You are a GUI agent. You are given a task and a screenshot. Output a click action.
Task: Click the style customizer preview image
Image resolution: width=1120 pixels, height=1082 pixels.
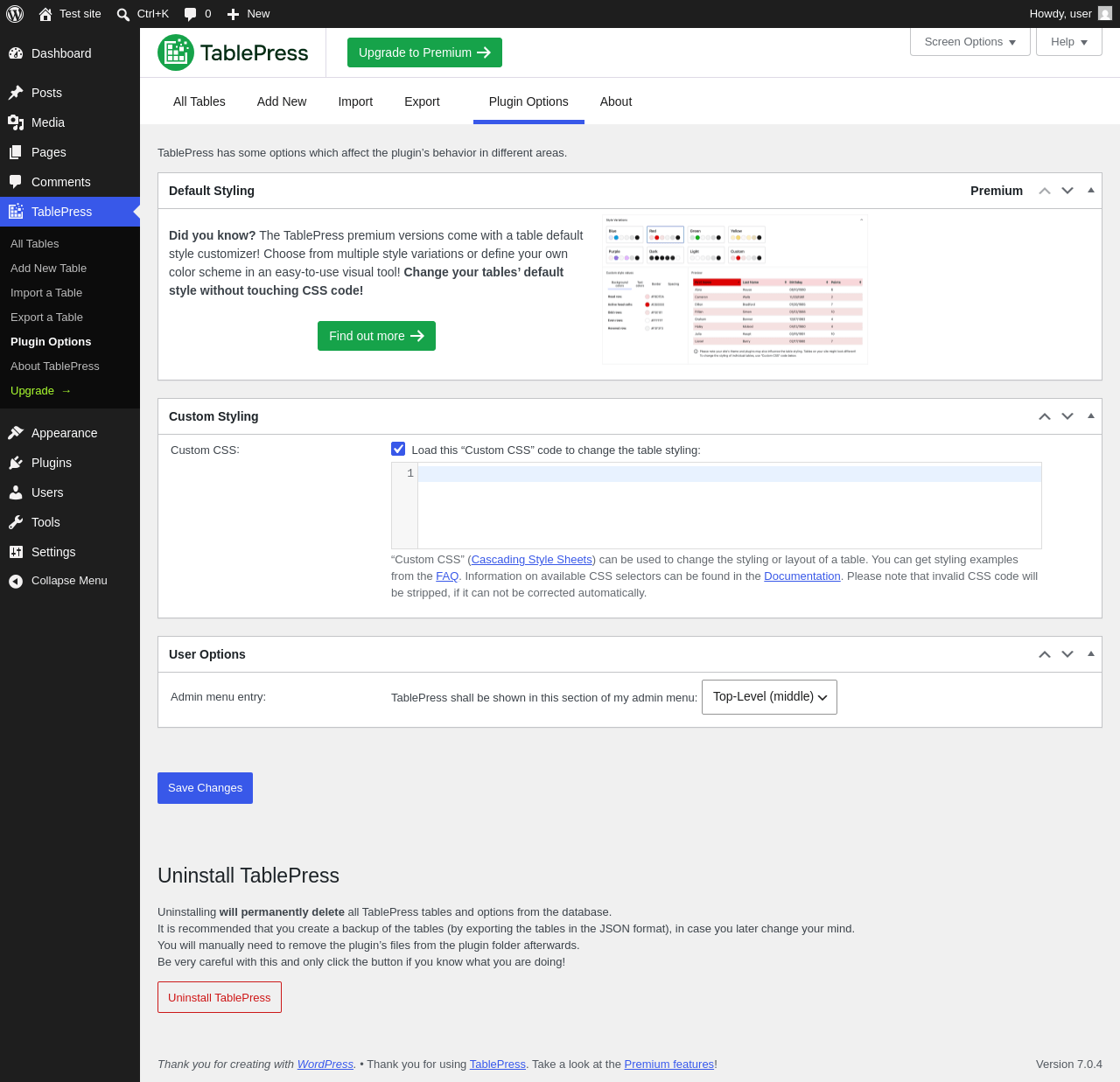[x=735, y=290]
